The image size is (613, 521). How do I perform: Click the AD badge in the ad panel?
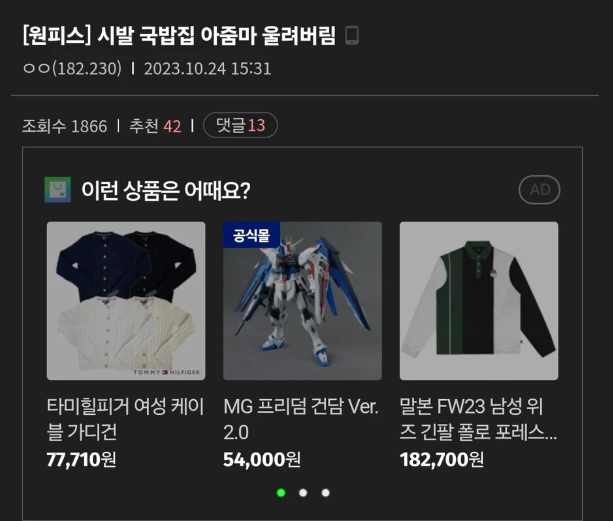[540, 190]
